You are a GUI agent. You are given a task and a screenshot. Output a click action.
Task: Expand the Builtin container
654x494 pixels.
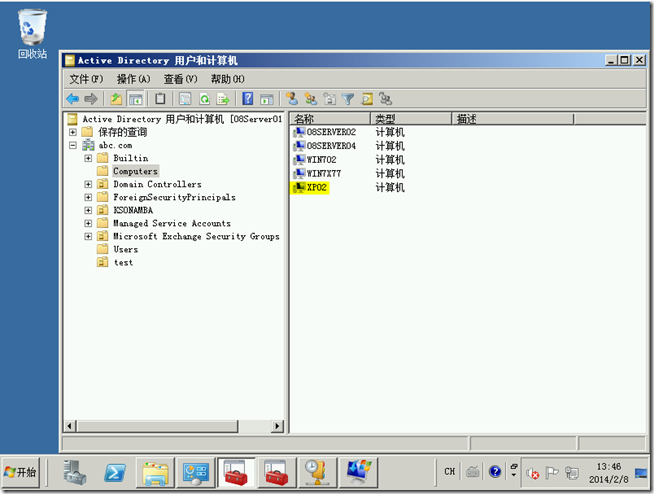pyautogui.click(x=88, y=158)
